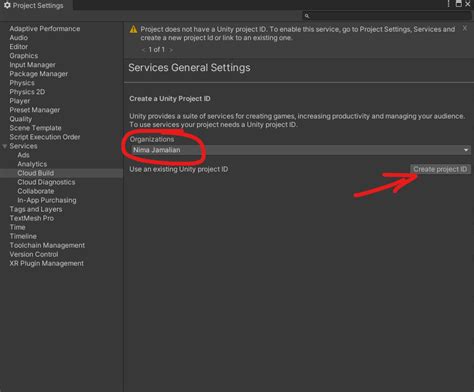
Task: Open Player settings
Action: point(20,101)
